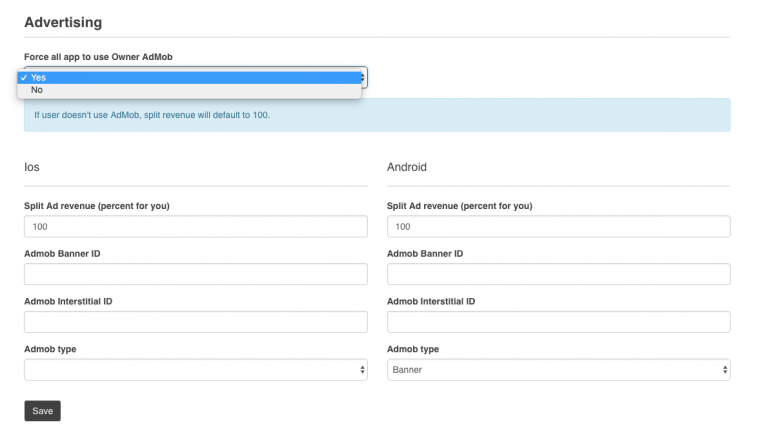Click the 'Advertising' section heading
This screenshot has height=438, width=768.
pyautogui.click(x=63, y=22)
